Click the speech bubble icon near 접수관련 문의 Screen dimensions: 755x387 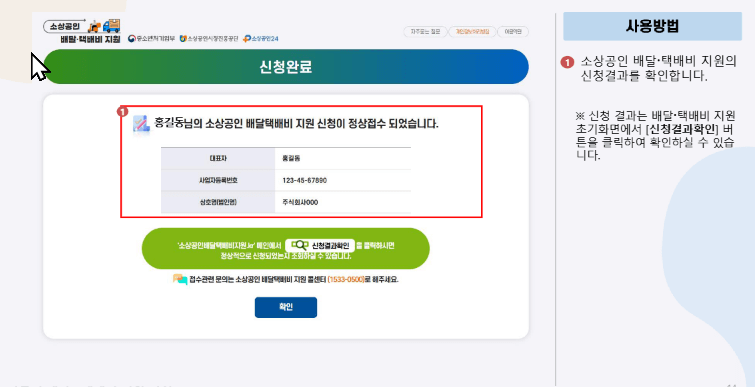[x=180, y=280]
